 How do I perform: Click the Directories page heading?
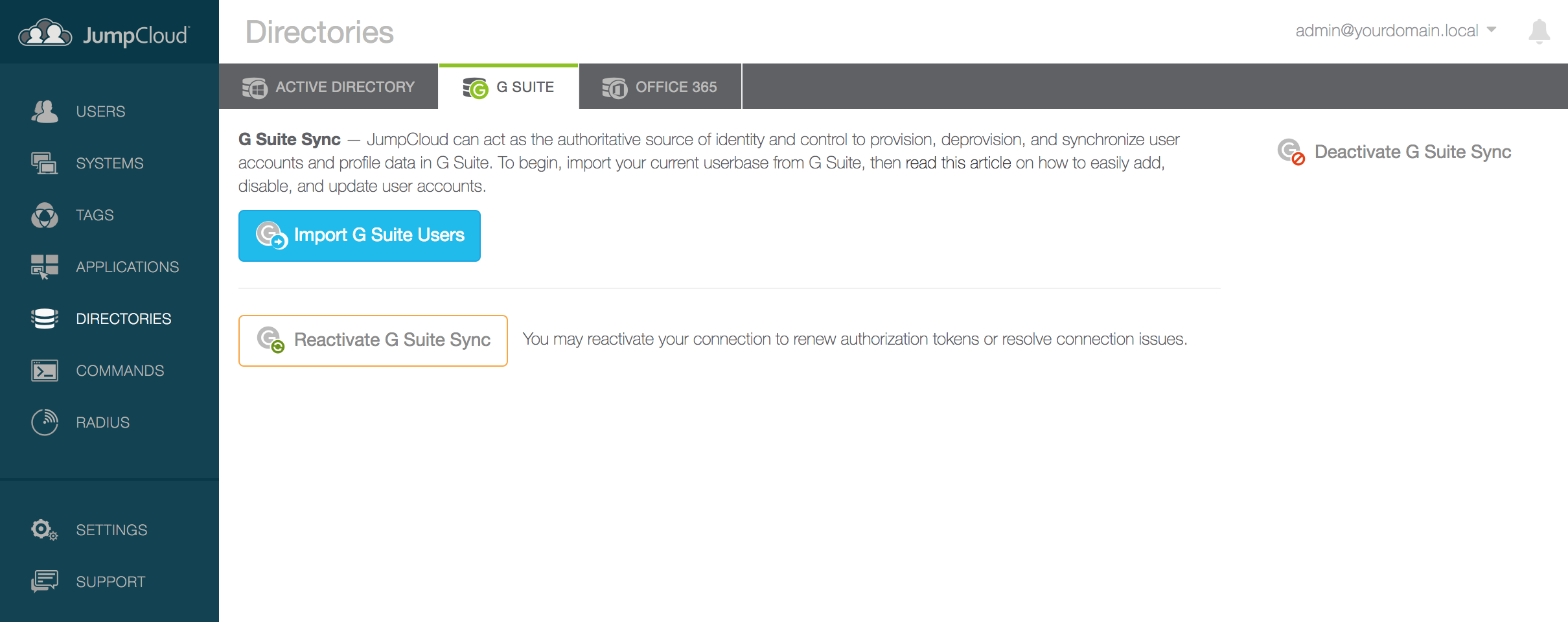[319, 32]
